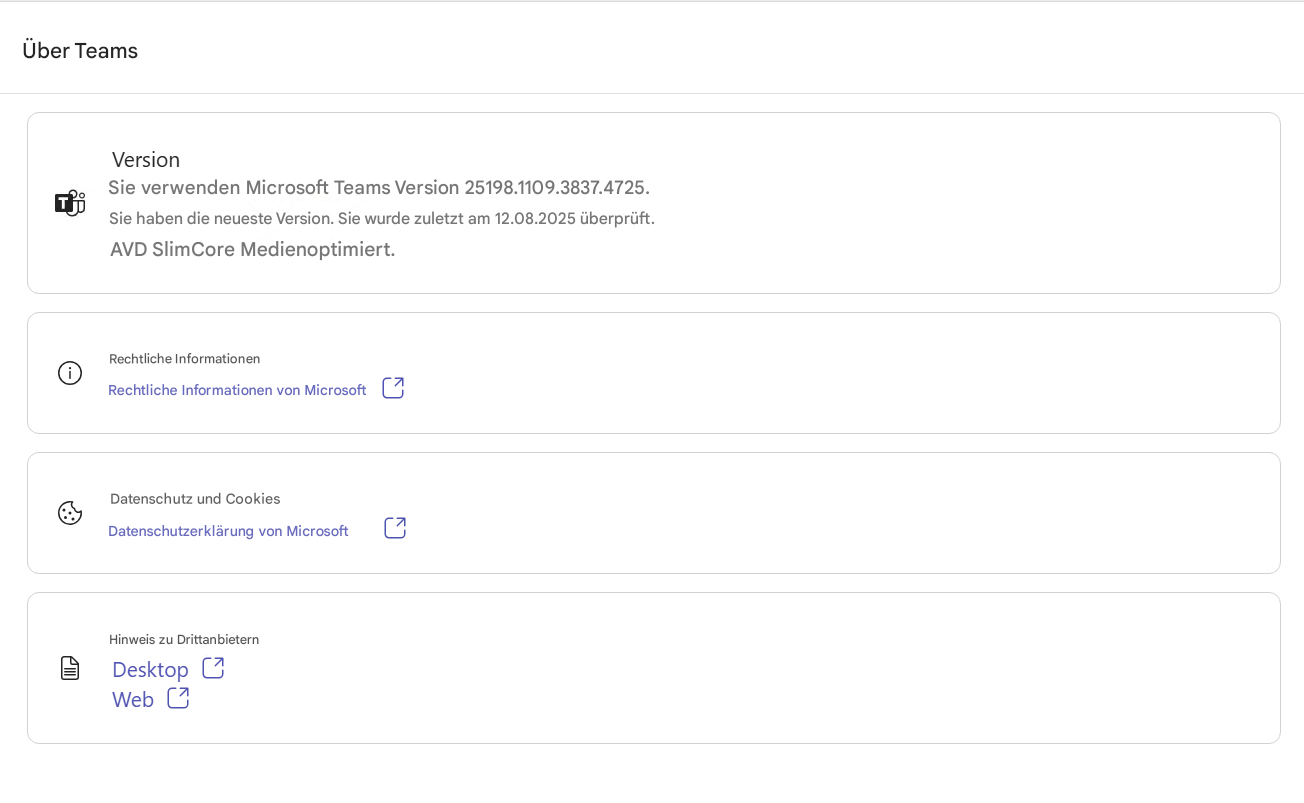This screenshot has height=803, width=1304.
Task: Click the info circle icon beside Rechtliche Informationen
Action: (70, 373)
